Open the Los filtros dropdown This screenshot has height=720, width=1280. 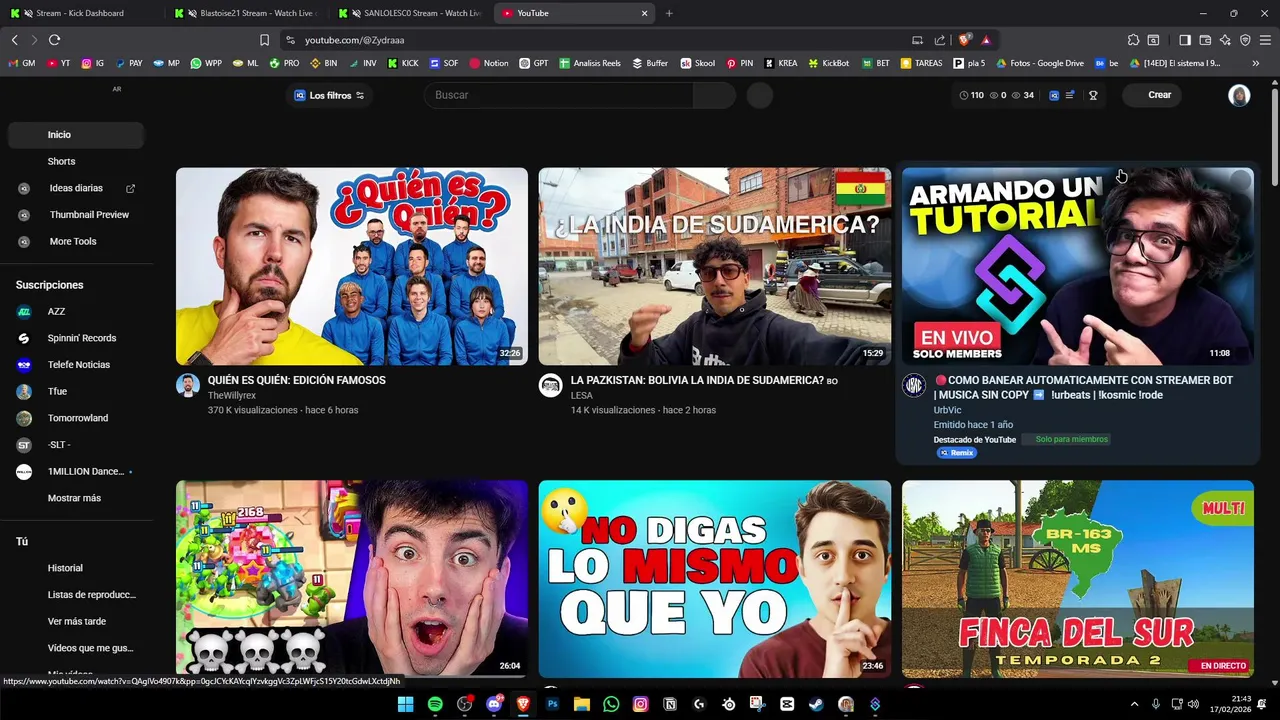(x=329, y=95)
